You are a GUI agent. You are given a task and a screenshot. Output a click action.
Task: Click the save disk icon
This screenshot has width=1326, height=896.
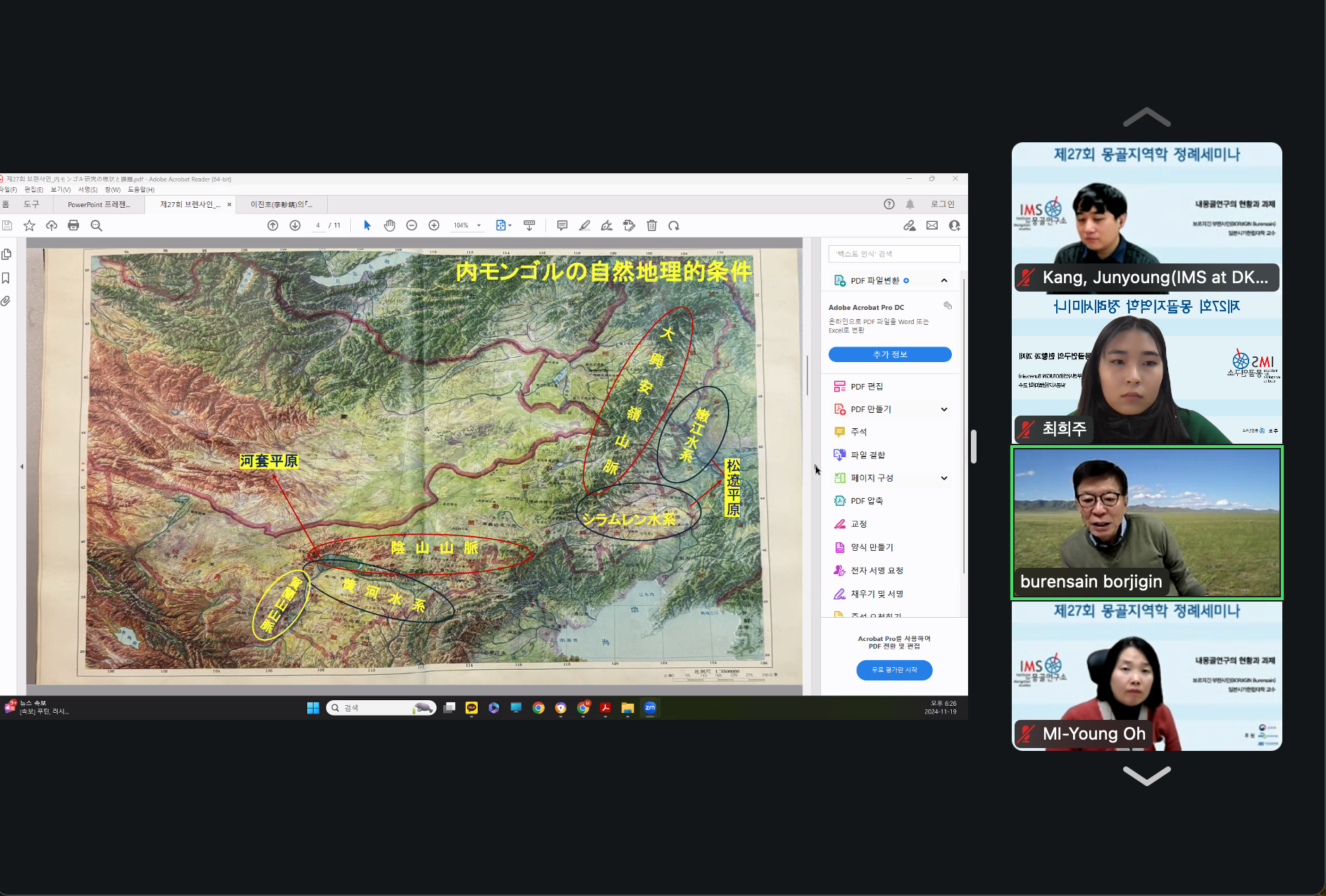pos(7,225)
